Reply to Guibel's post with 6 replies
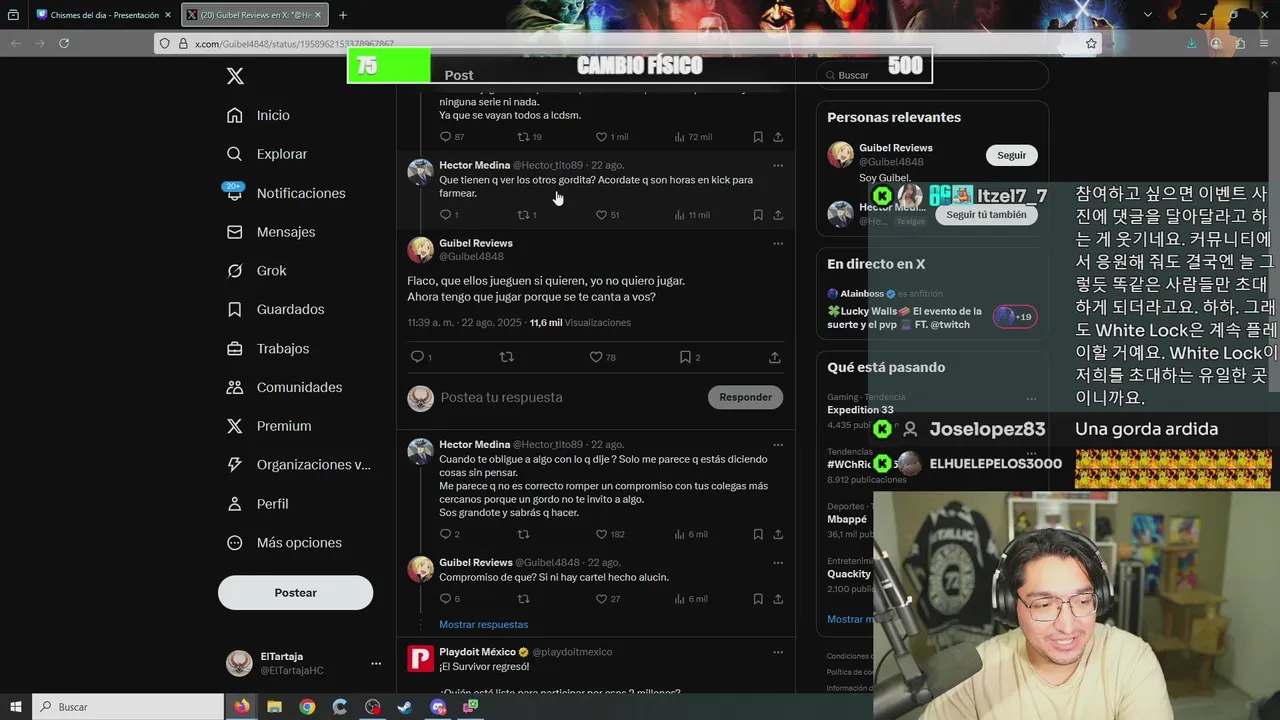This screenshot has height=720, width=1280. coord(449,599)
